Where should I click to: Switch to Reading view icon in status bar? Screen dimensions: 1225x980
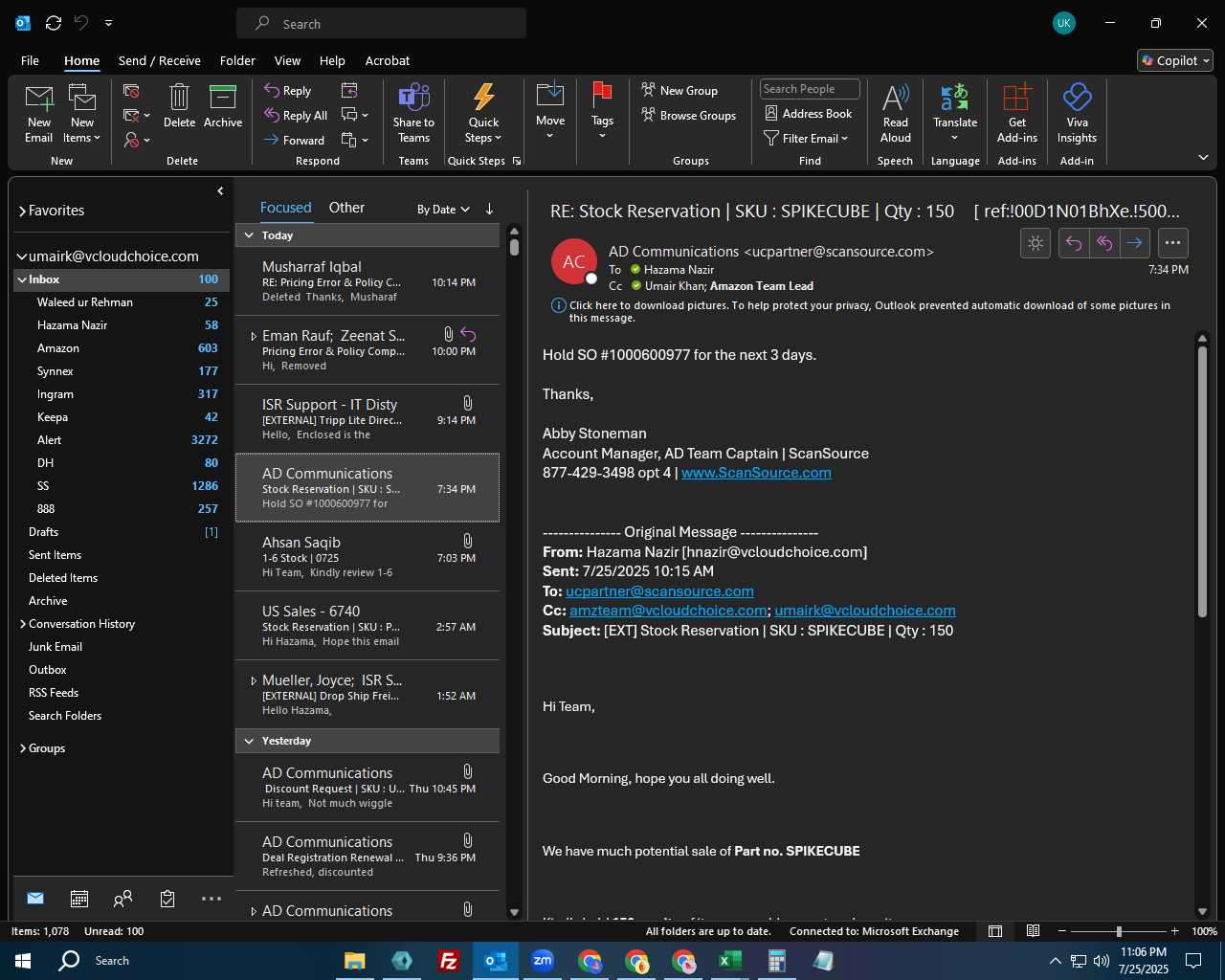1034,931
